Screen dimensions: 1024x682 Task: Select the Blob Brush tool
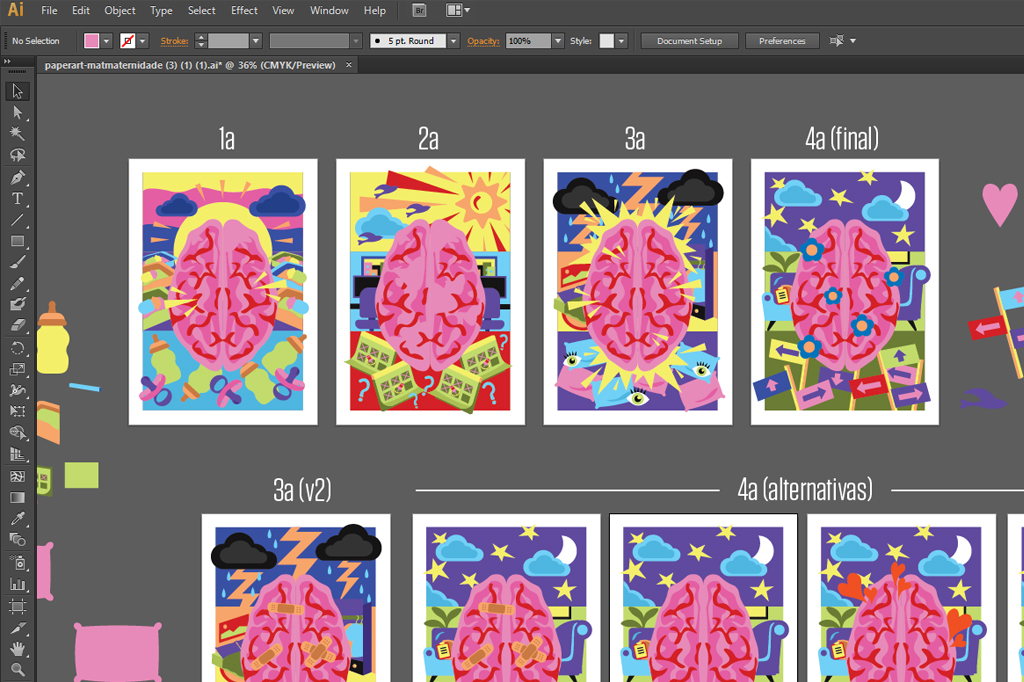(x=18, y=304)
